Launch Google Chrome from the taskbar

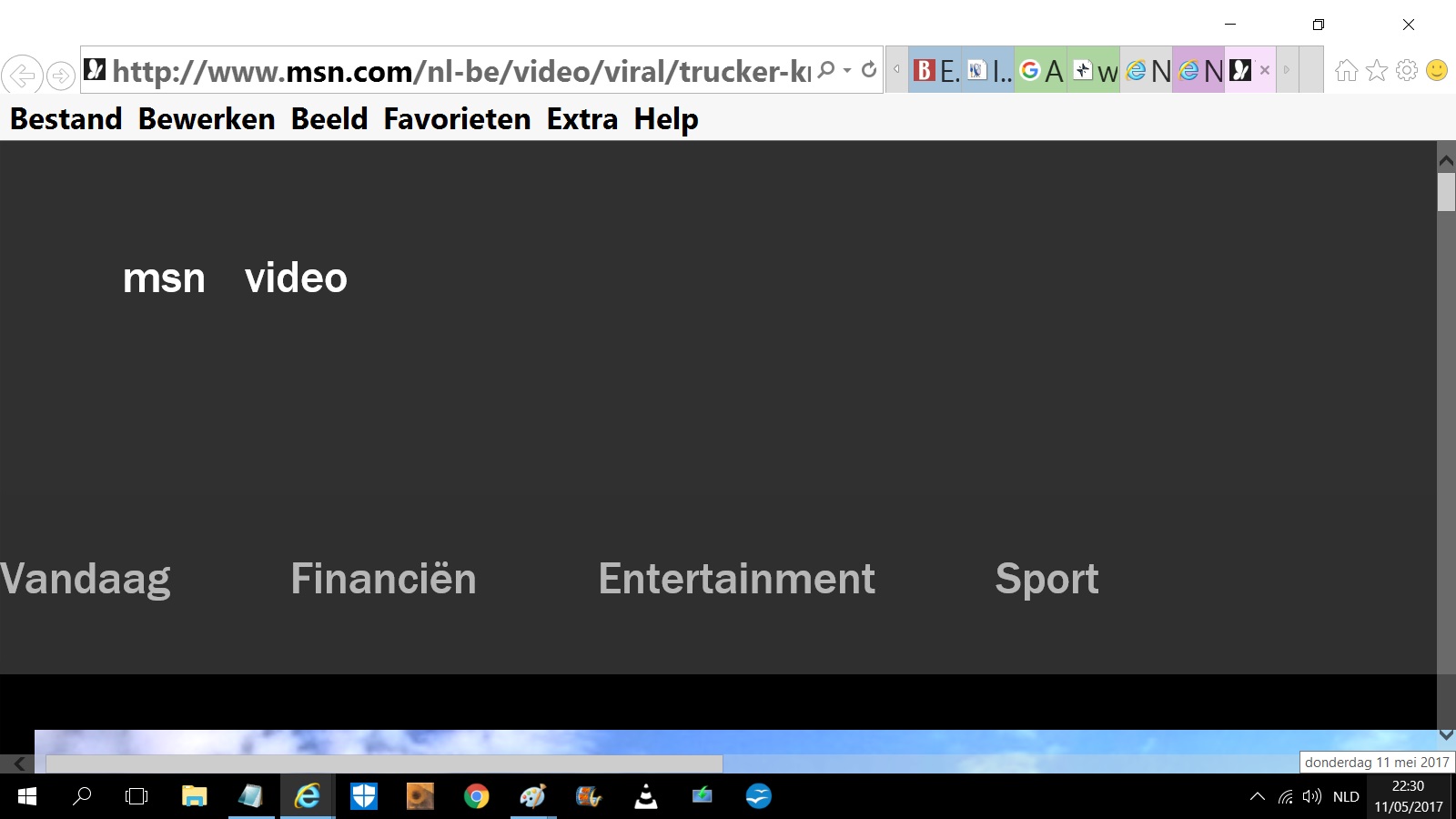point(476,797)
